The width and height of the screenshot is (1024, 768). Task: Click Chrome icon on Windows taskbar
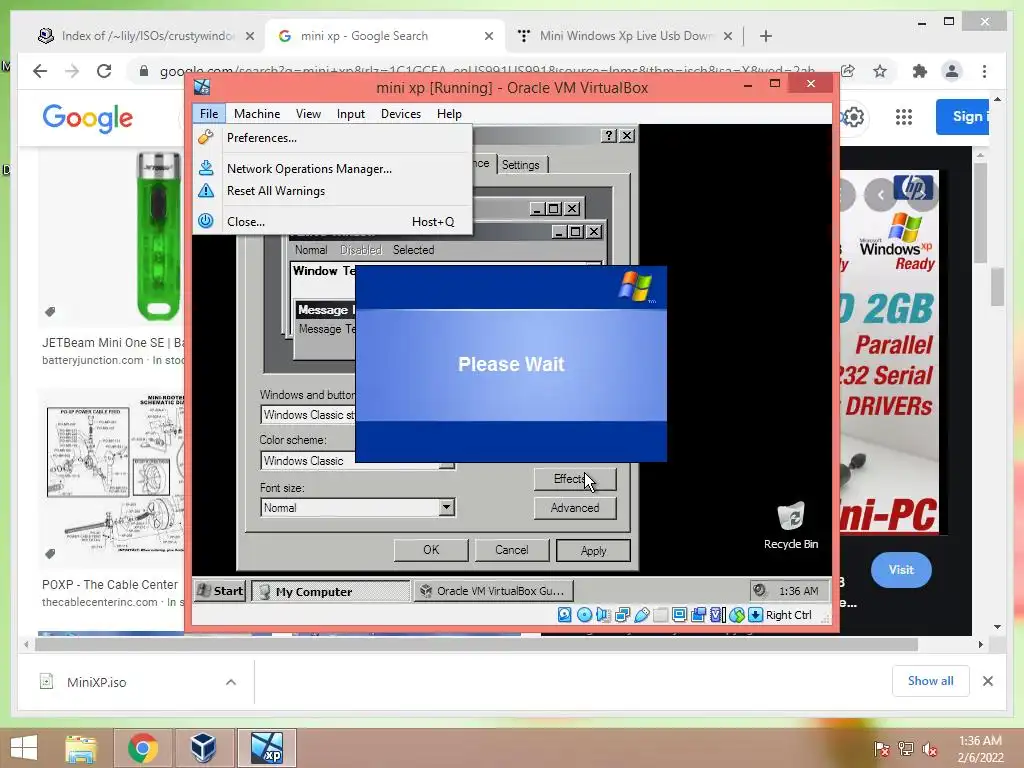click(x=142, y=748)
